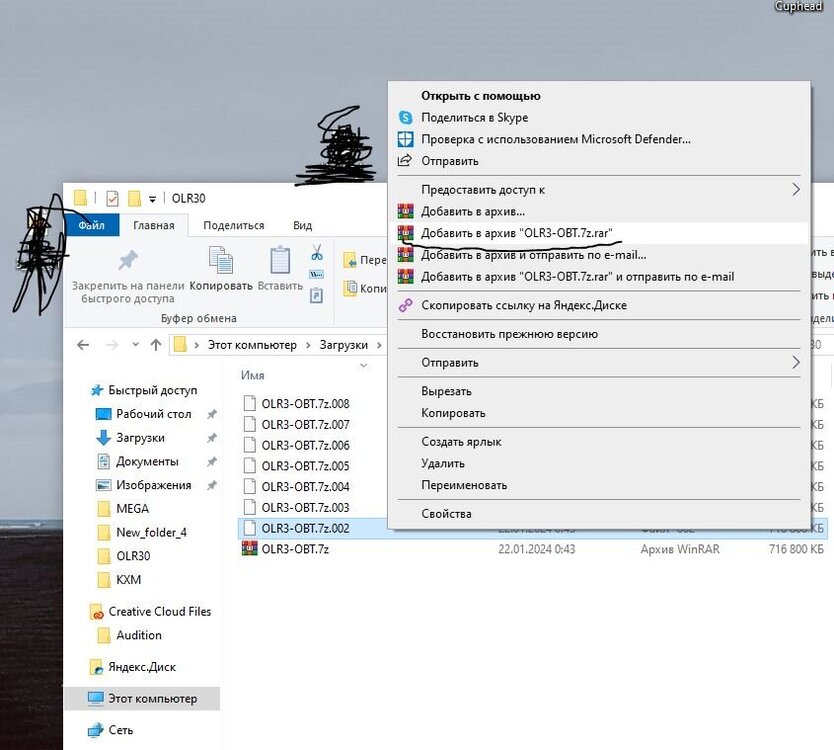The width and height of the screenshot is (834, 750).
Task: Expand the recent locations chevron
Action: click(133, 345)
